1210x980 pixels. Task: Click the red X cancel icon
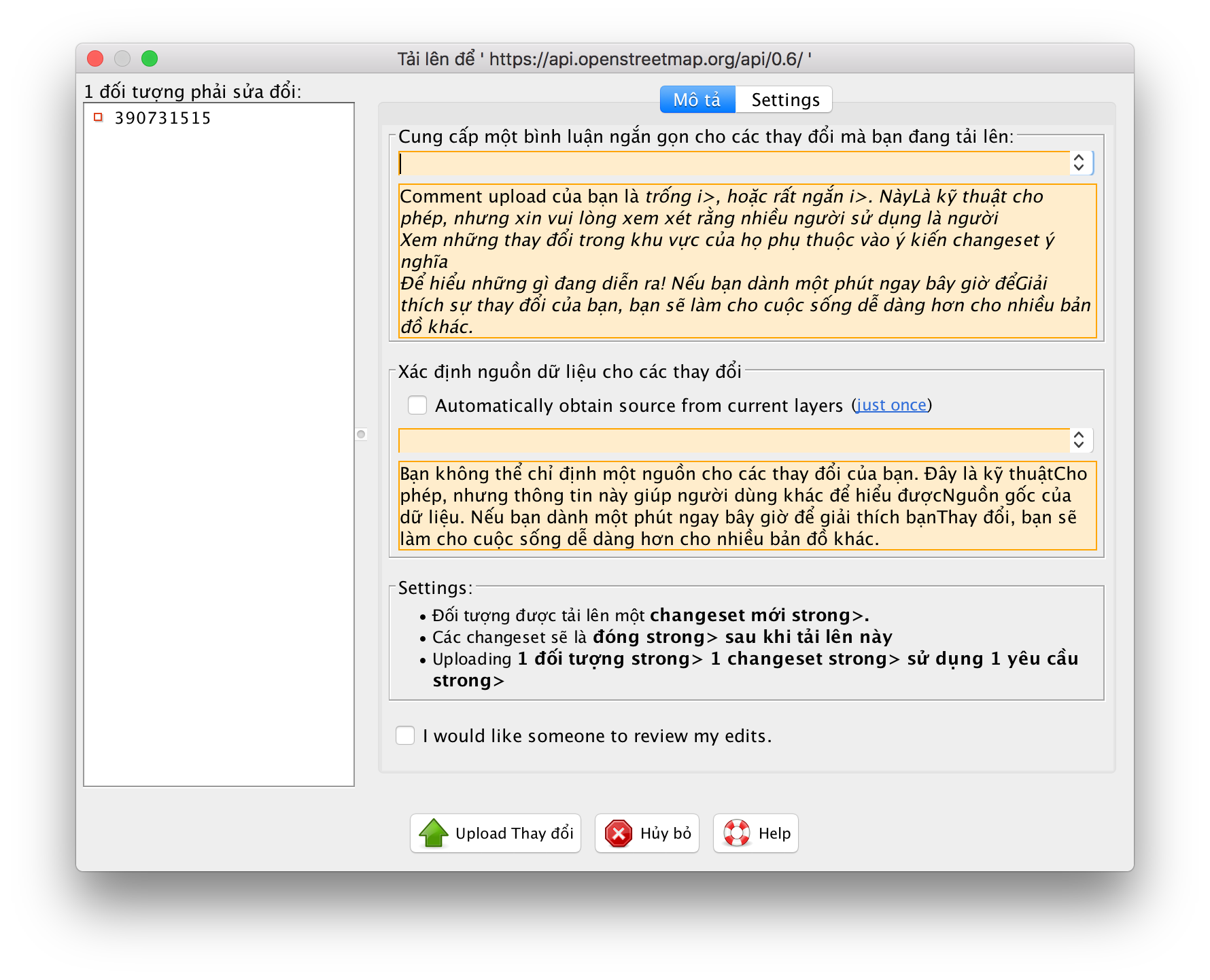pos(619,833)
